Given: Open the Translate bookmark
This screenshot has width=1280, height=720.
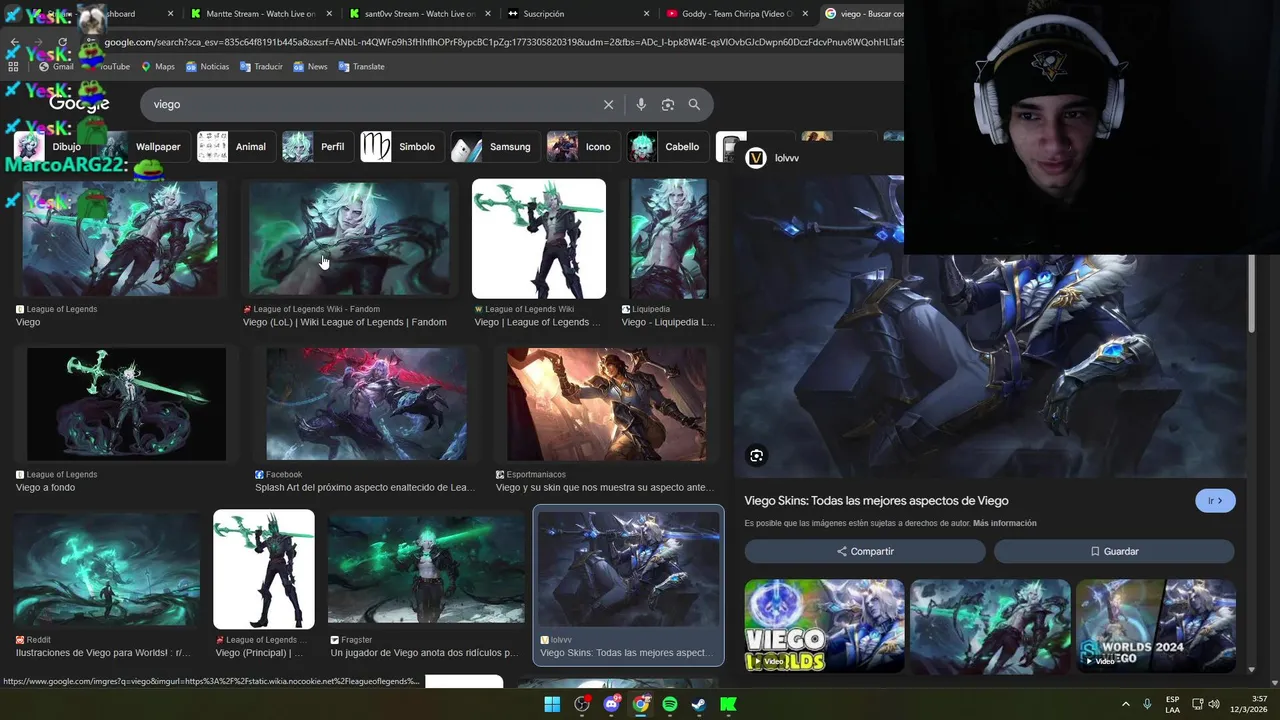Looking at the screenshot, I should tap(361, 66).
